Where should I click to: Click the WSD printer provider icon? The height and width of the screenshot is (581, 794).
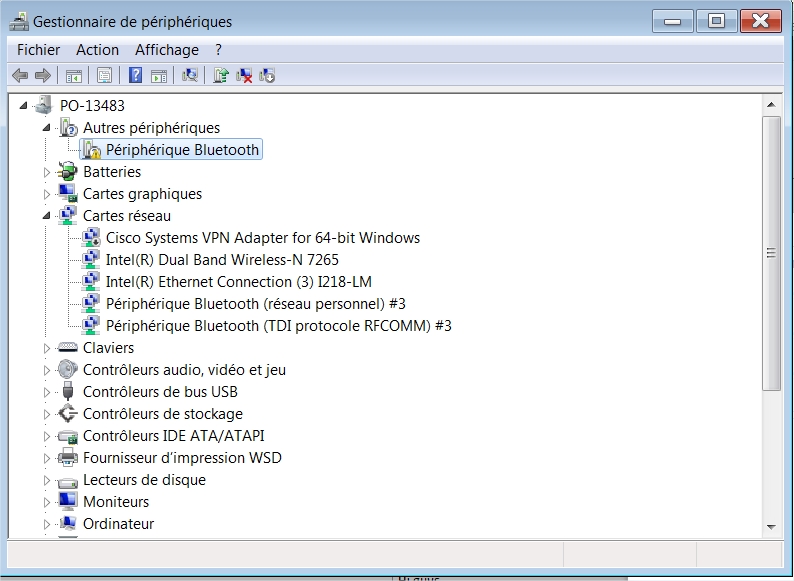(67, 457)
